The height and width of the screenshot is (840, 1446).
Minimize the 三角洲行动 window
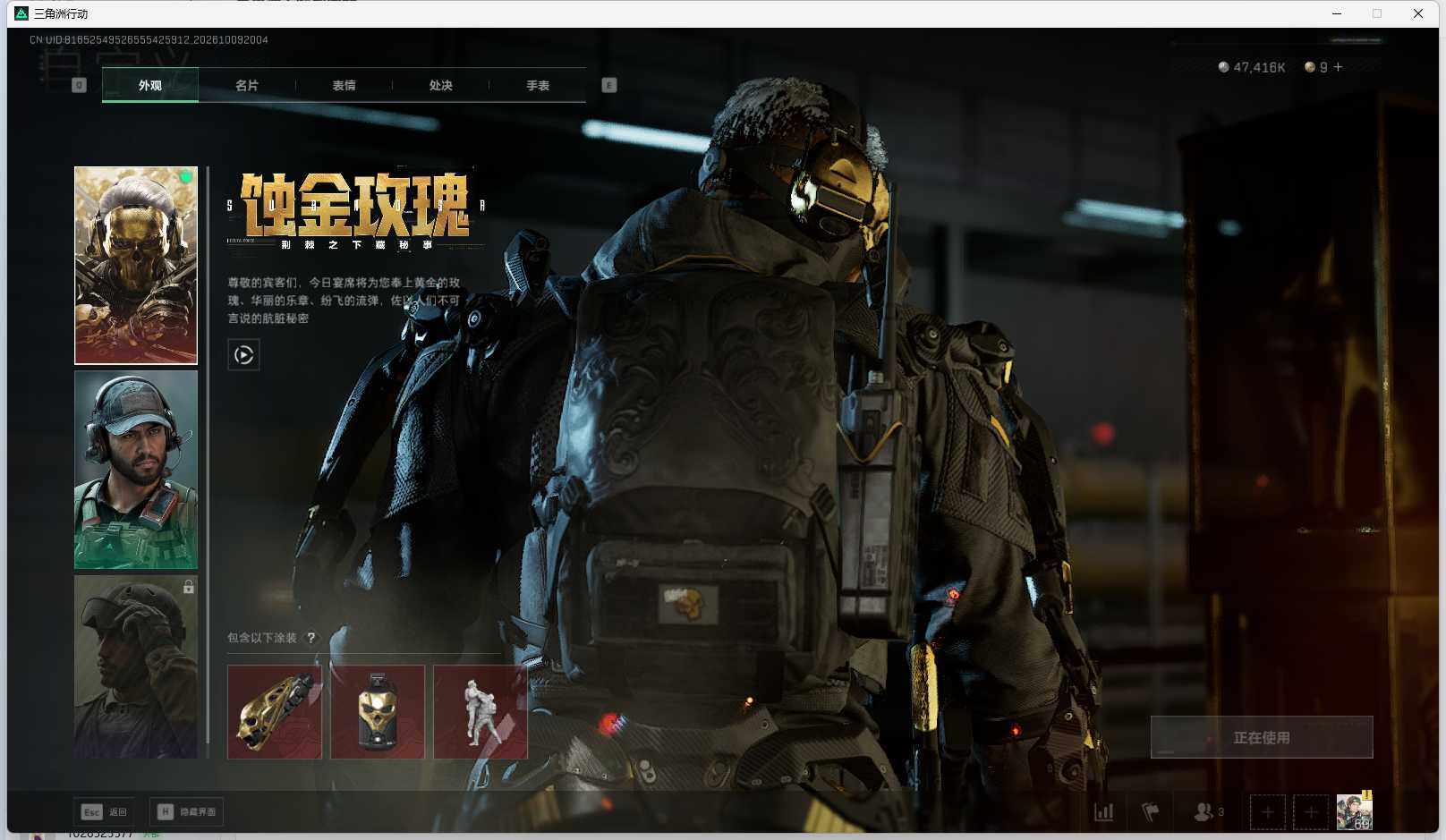[1337, 13]
